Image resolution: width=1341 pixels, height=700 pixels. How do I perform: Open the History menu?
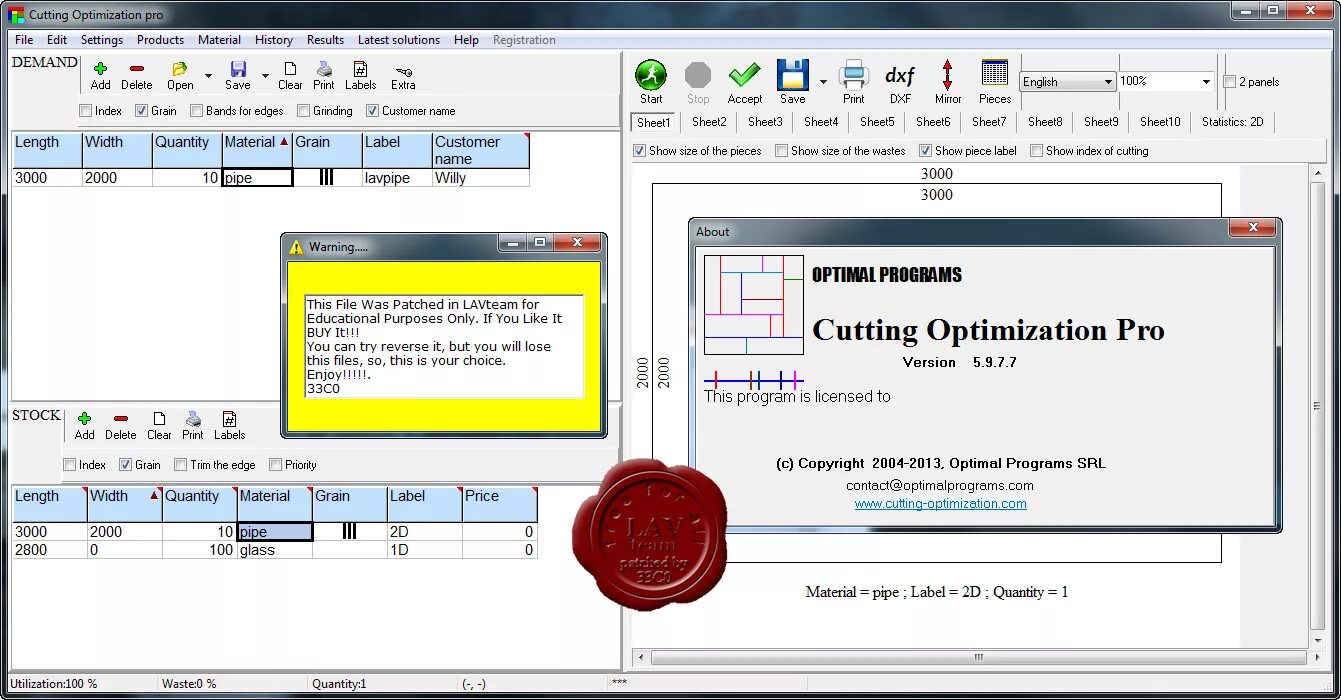273,40
